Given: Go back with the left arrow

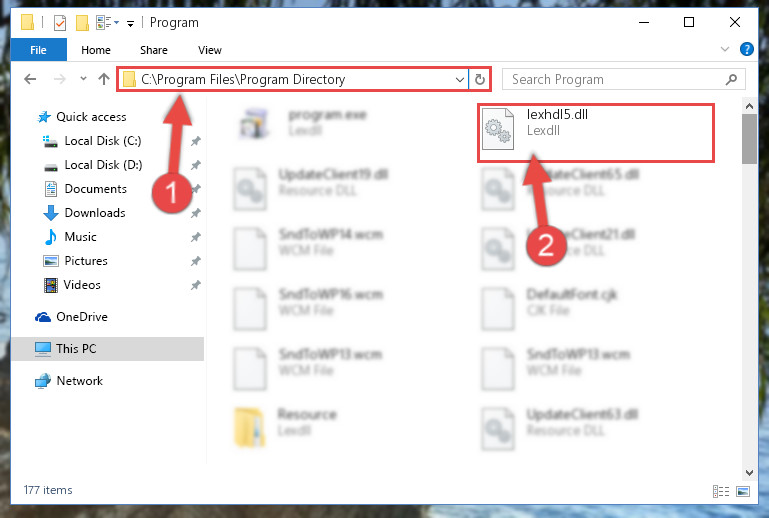Looking at the screenshot, I should 30,79.
